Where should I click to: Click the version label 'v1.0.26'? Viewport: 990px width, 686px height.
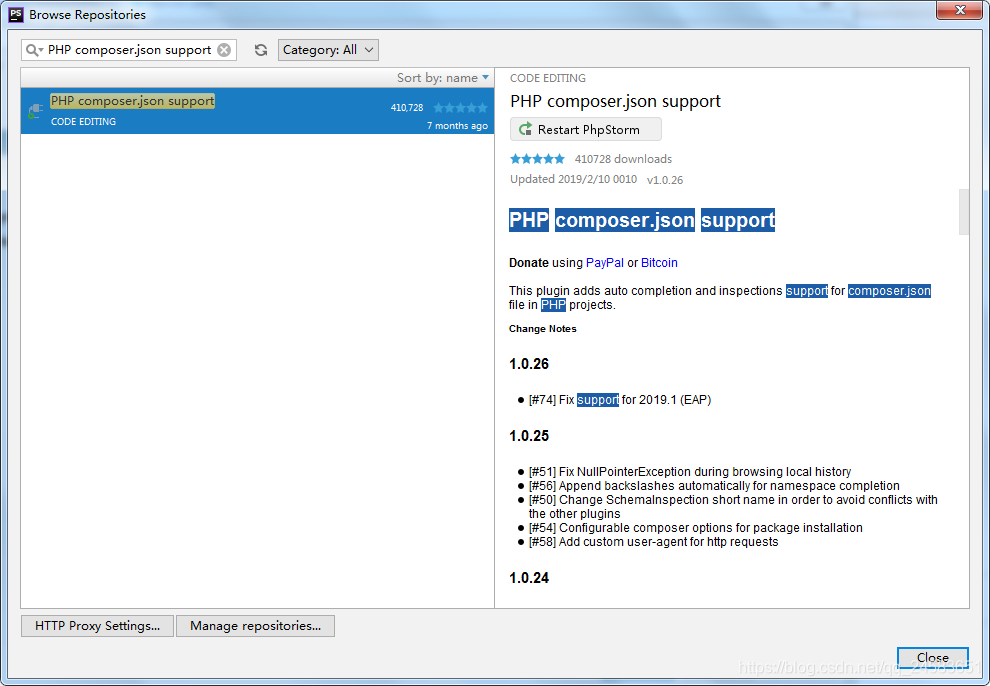pyautogui.click(x=665, y=180)
